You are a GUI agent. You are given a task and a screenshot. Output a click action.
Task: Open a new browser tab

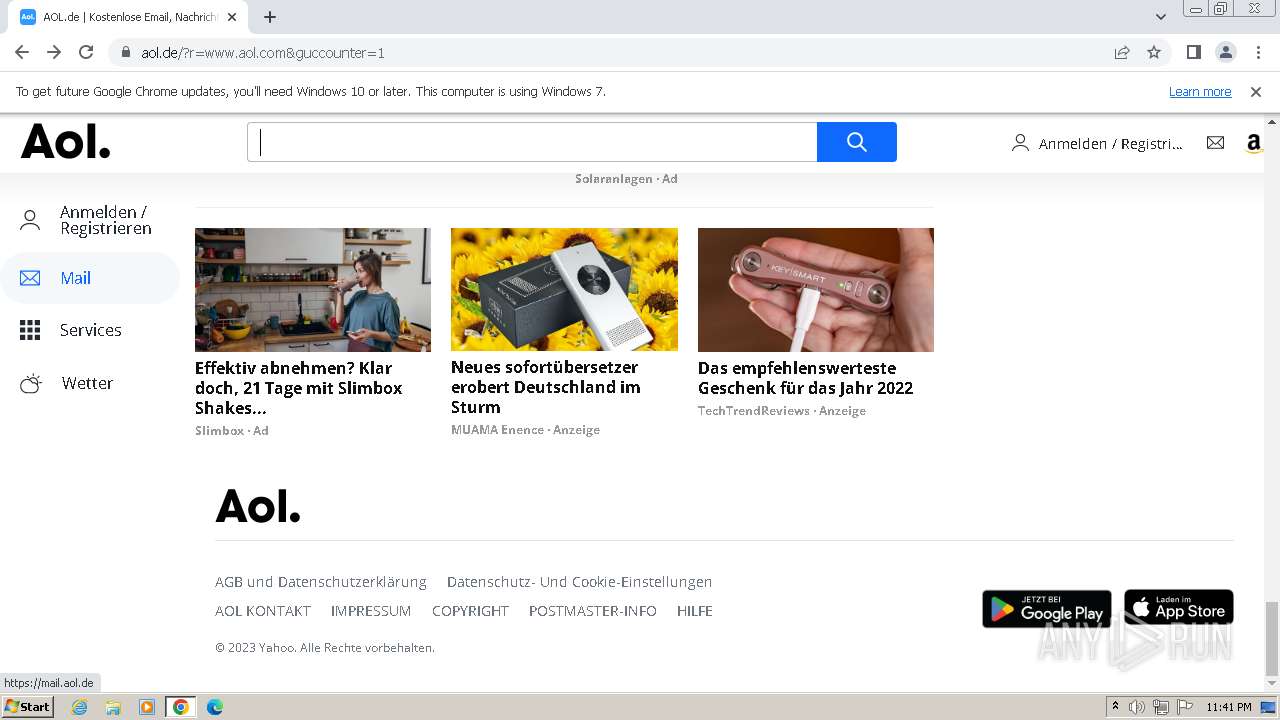pos(270,17)
